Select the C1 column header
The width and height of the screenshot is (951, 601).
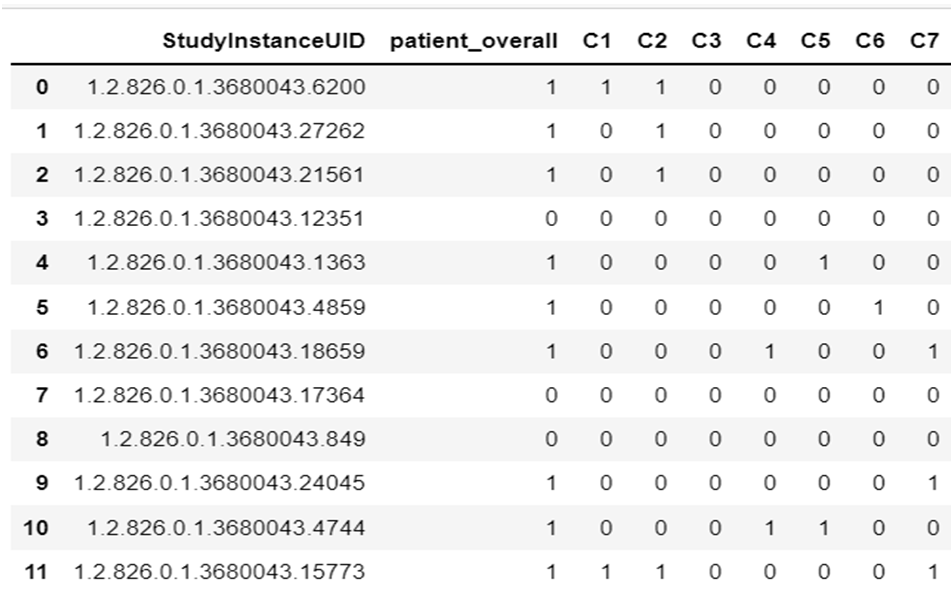[x=596, y=41]
